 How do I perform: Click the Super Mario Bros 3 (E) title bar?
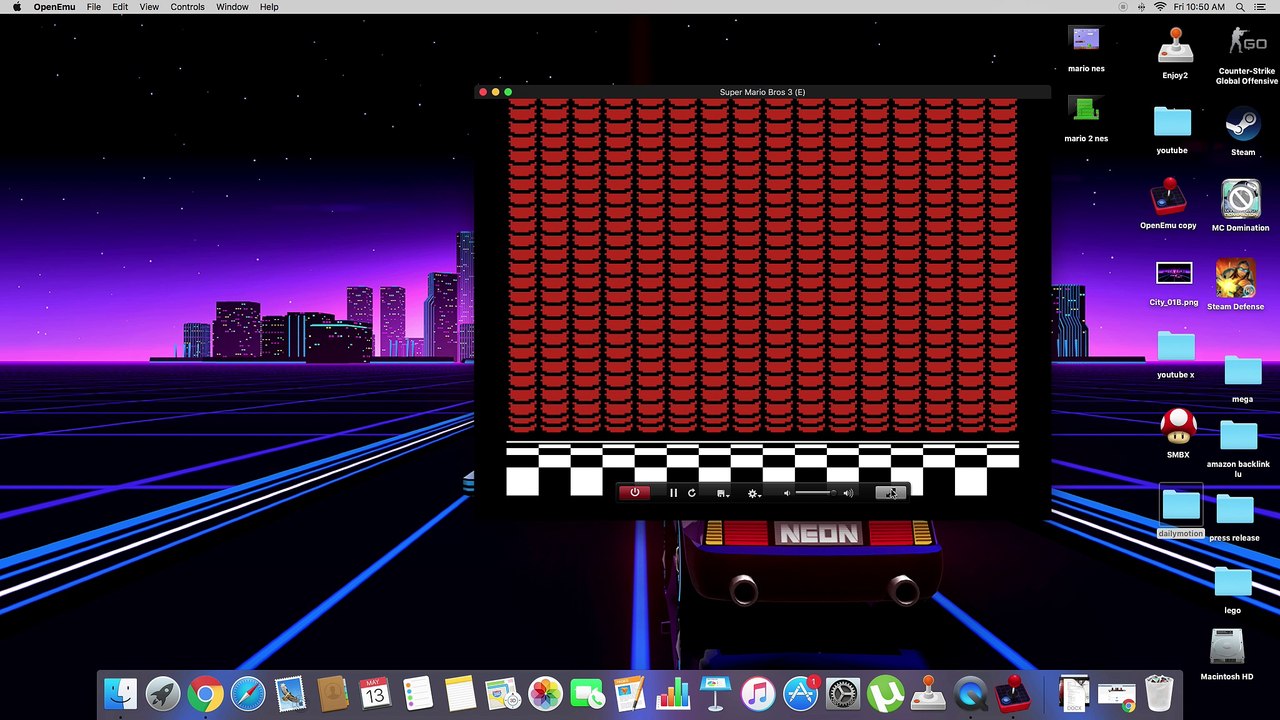pyautogui.click(x=762, y=92)
